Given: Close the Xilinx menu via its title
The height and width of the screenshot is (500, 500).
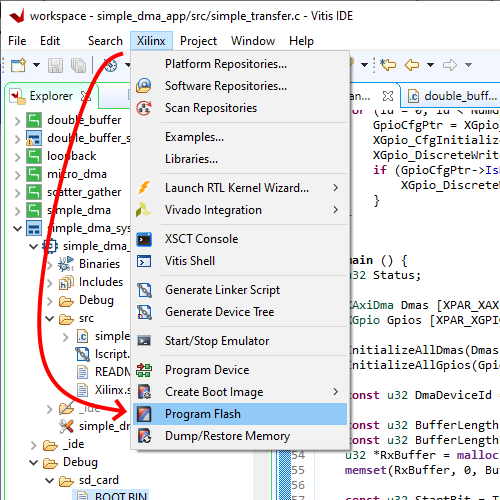Looking at the screenshot, I should [151, 41].
